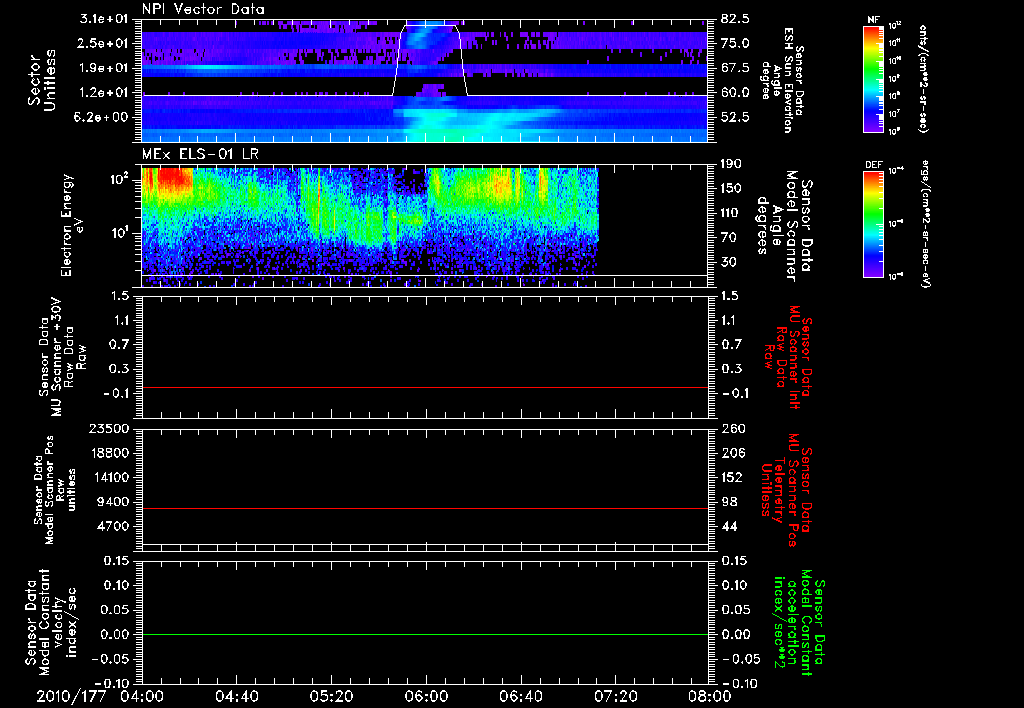The image size is (1024, 708).
Task: Click the 260 telemetry axis tick
Action: (732, 428)
